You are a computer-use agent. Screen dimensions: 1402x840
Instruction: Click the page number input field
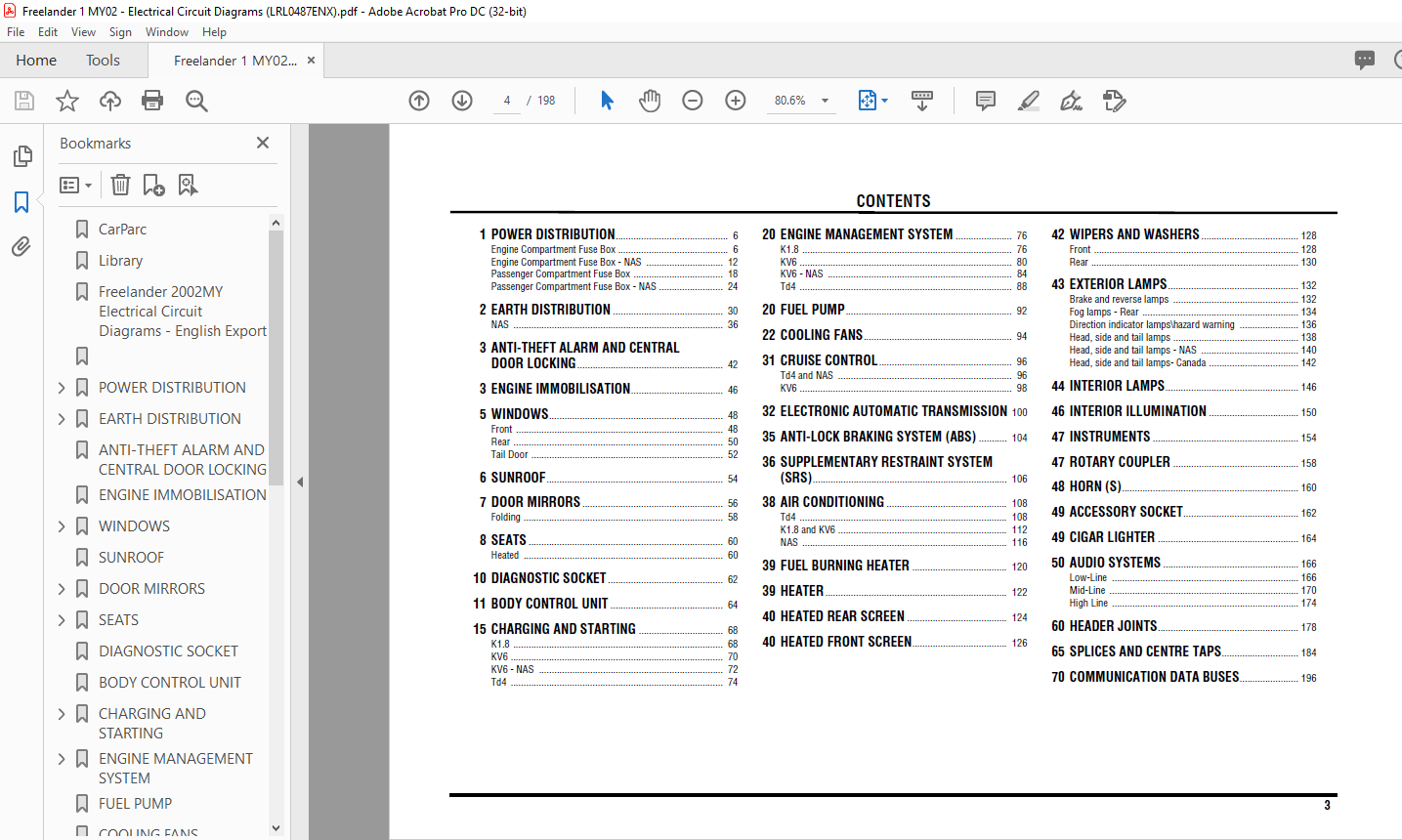click(507, 101)
